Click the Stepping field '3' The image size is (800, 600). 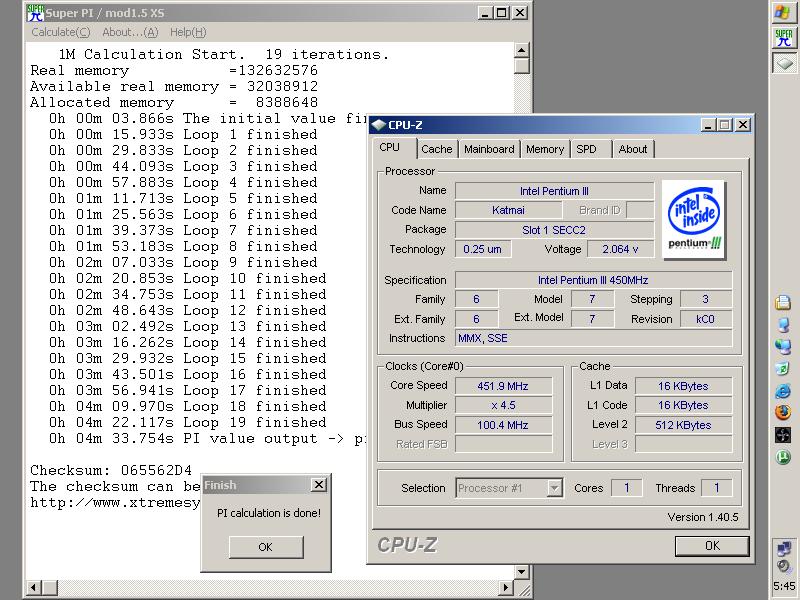click(706, 299)
